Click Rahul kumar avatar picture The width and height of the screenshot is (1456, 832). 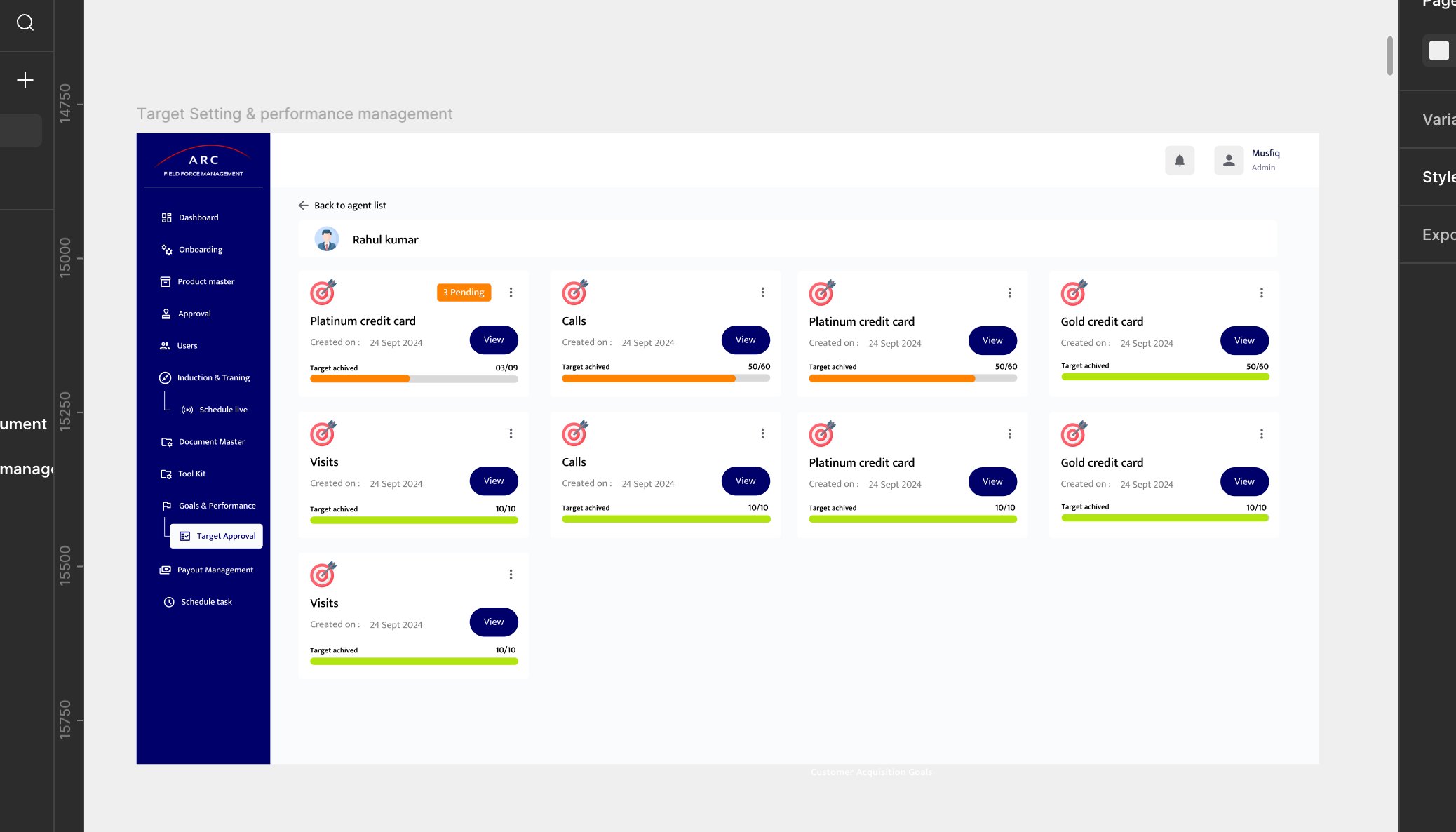tap(327, 239)
